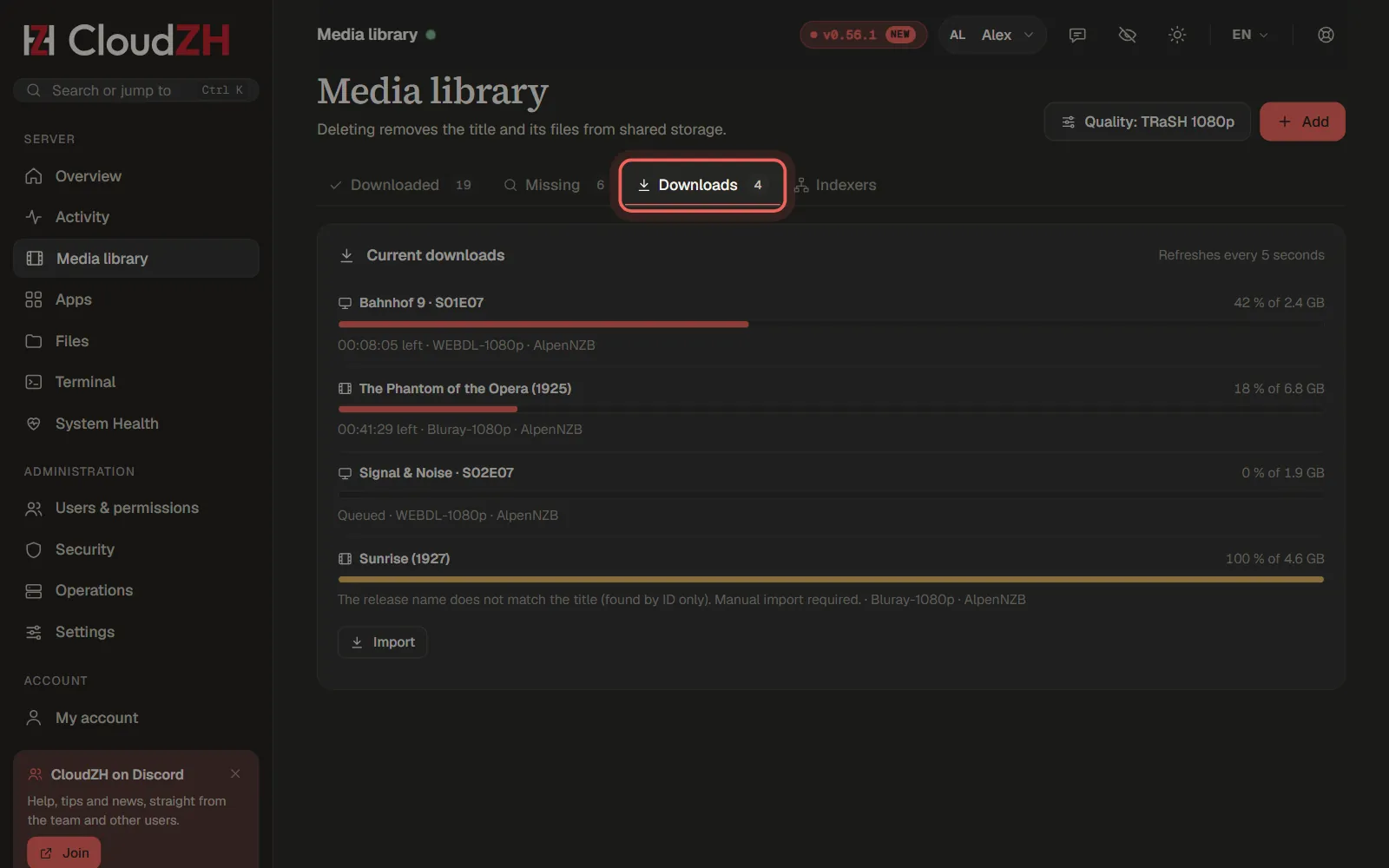
Task: Switch to the Downloaded tab
Action: pos(400,185)
